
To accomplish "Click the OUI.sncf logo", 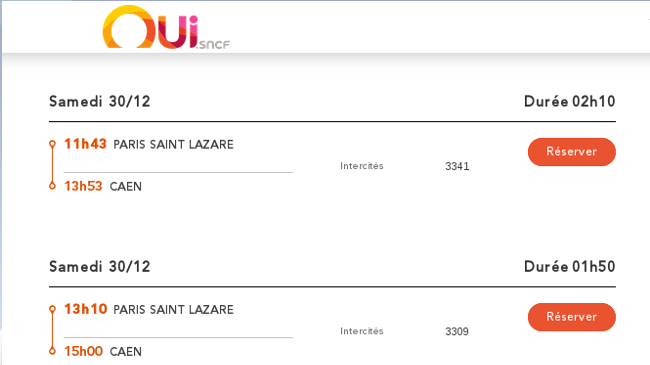I will (166, 27).
